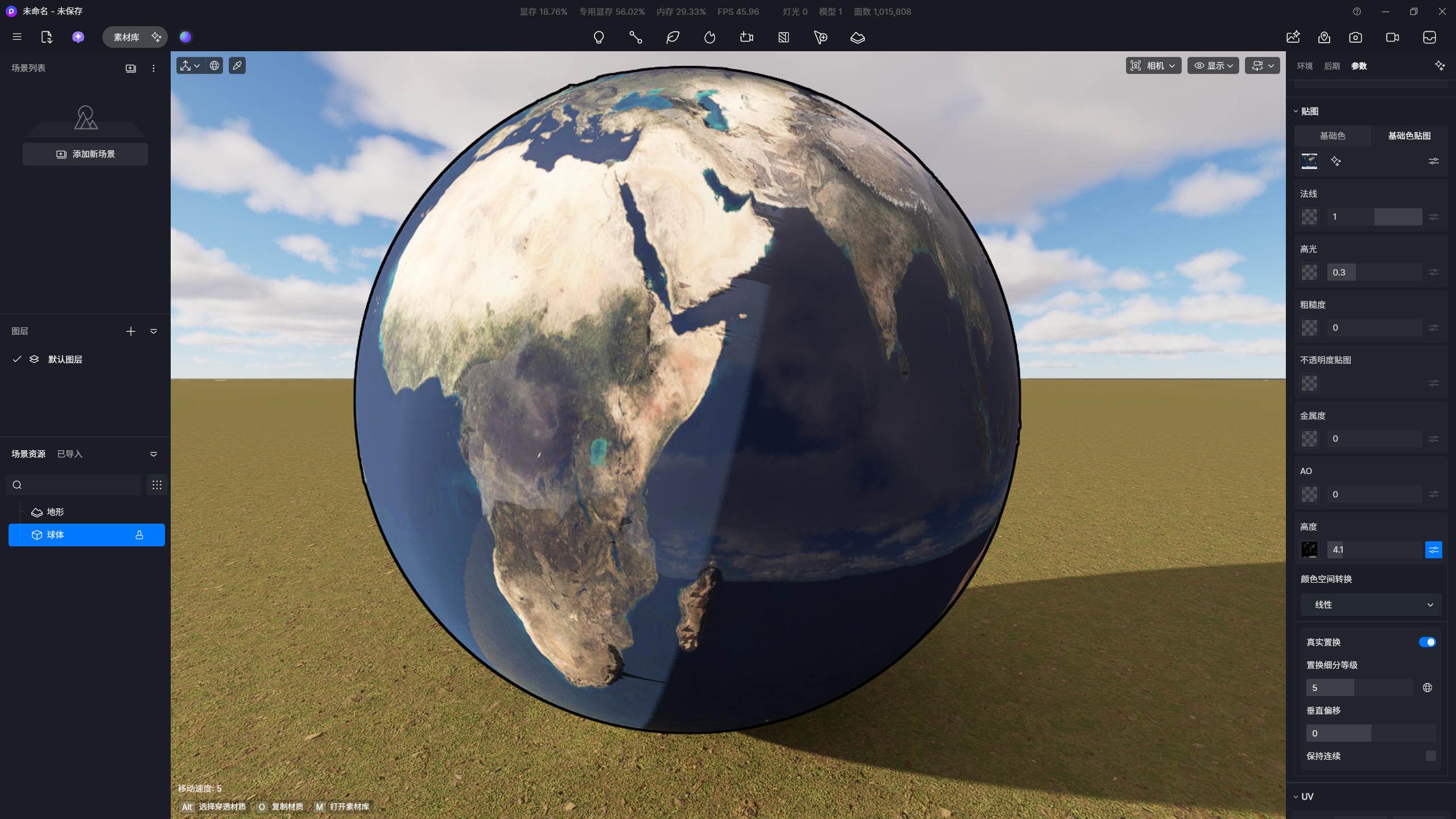The image size is (1456, 819).
Task: Click the eyedropper material picker icon
Action: pyautogui.click(x=237, y=66)
